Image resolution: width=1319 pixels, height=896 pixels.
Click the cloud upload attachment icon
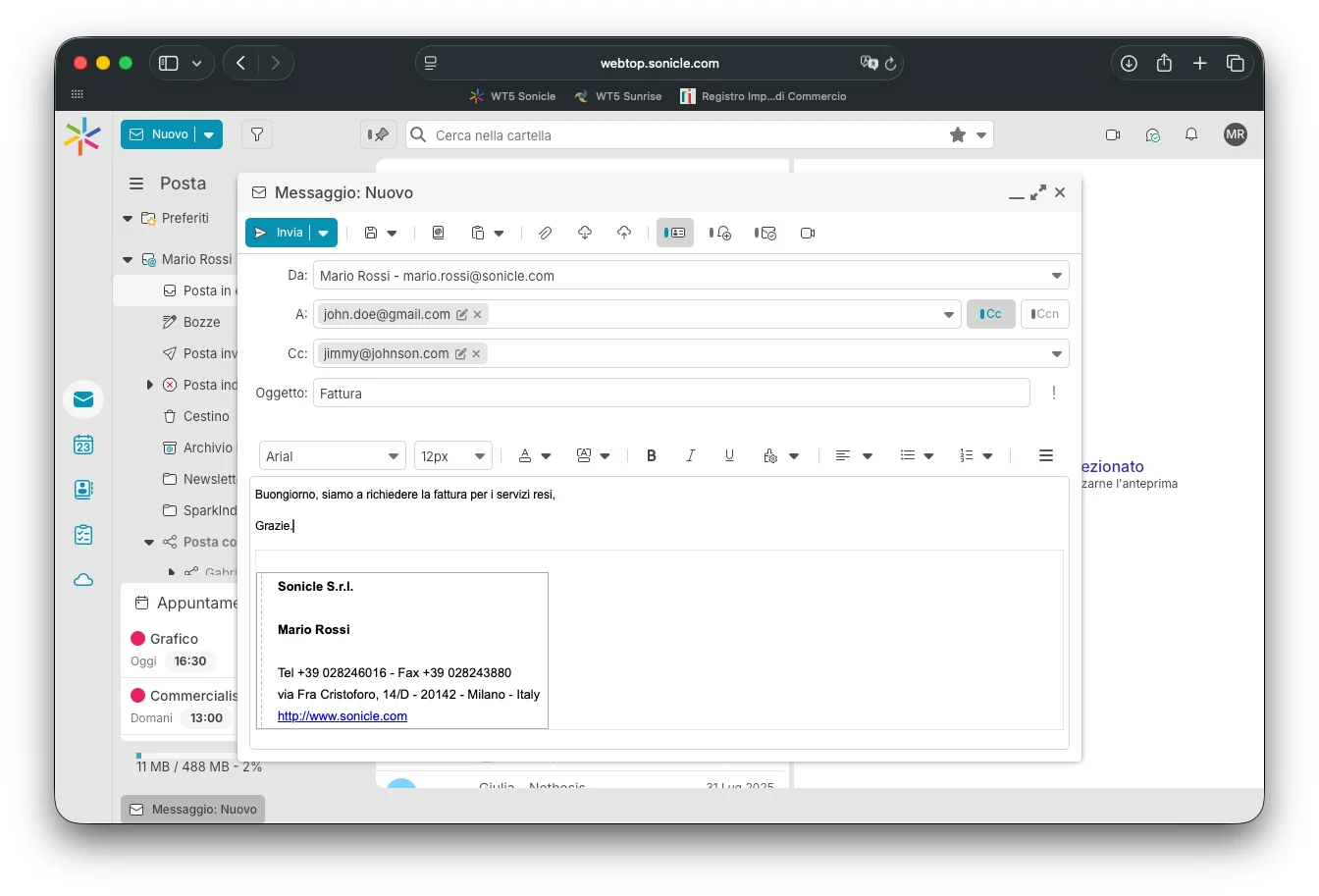click(x=624, y=233)
